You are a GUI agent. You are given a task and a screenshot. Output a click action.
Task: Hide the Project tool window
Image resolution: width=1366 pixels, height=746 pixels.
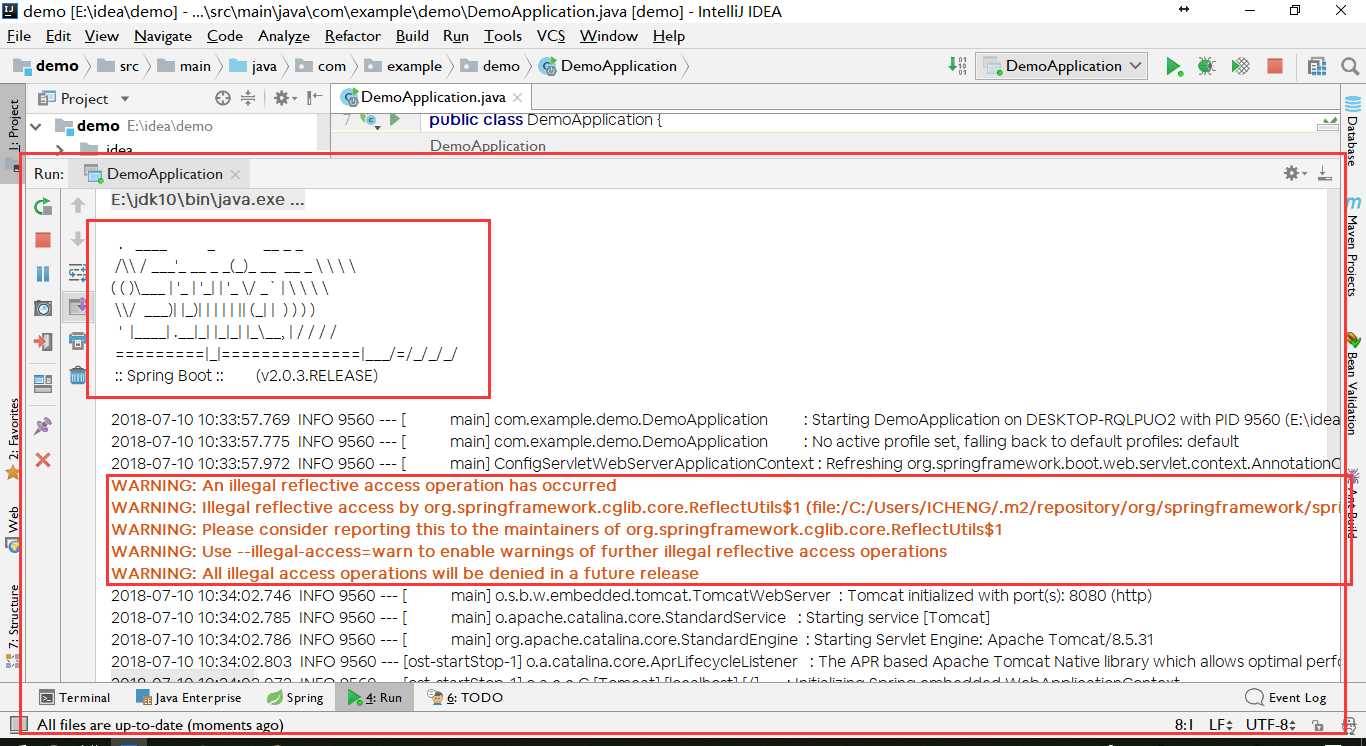313,98
